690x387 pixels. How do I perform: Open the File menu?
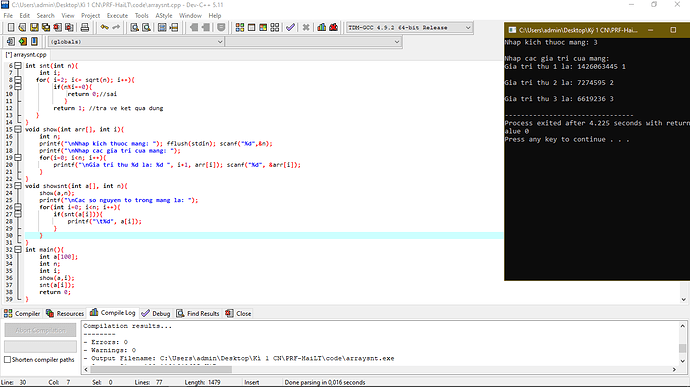tap(8, 15)
